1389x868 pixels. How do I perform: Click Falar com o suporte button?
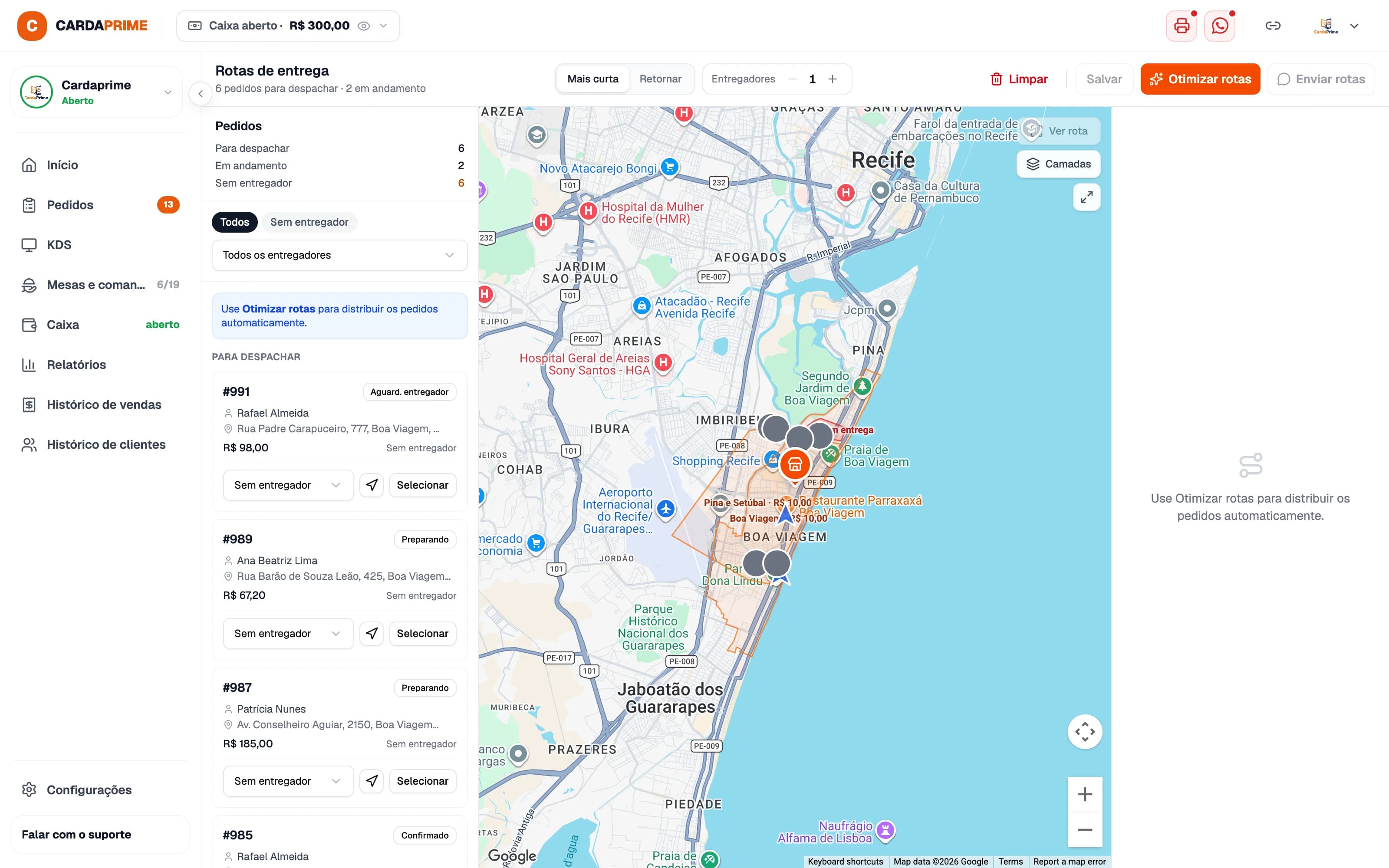coord(100,835)
